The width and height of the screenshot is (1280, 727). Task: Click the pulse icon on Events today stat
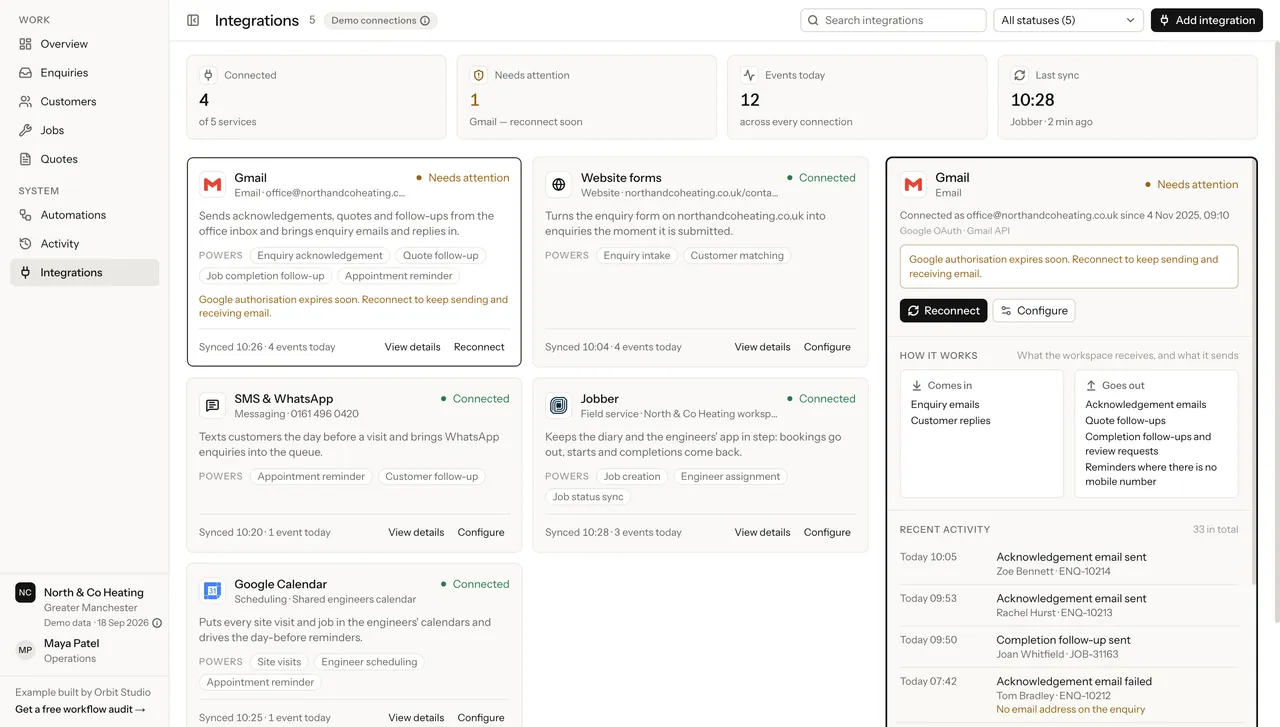tap(749, 75)
